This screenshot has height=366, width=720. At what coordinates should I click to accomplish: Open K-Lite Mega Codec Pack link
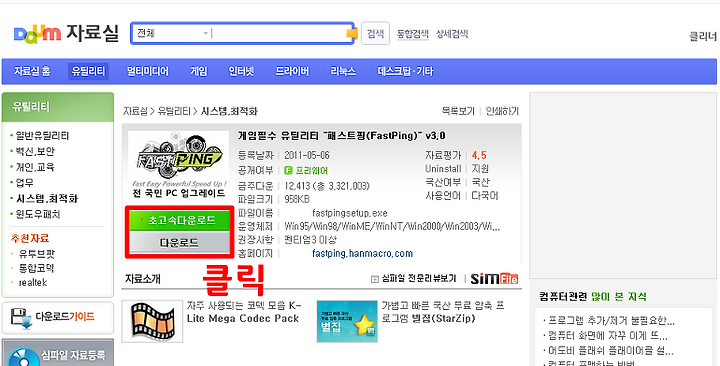pos(244,312)
